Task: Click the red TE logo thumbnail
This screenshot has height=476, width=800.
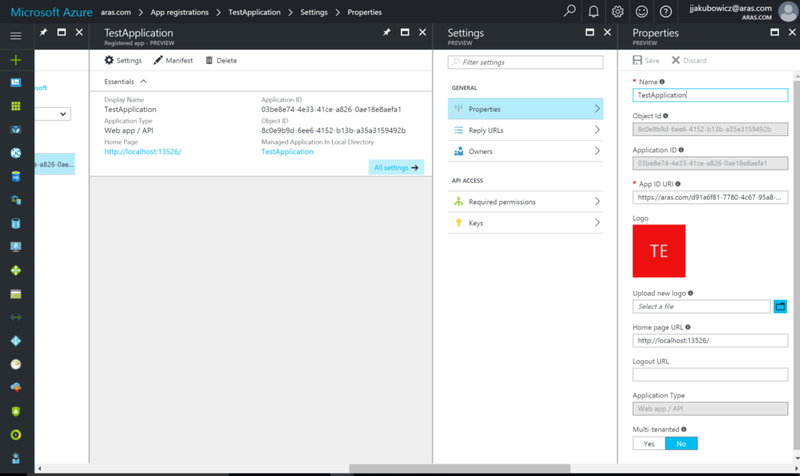Action: (659, 251)
